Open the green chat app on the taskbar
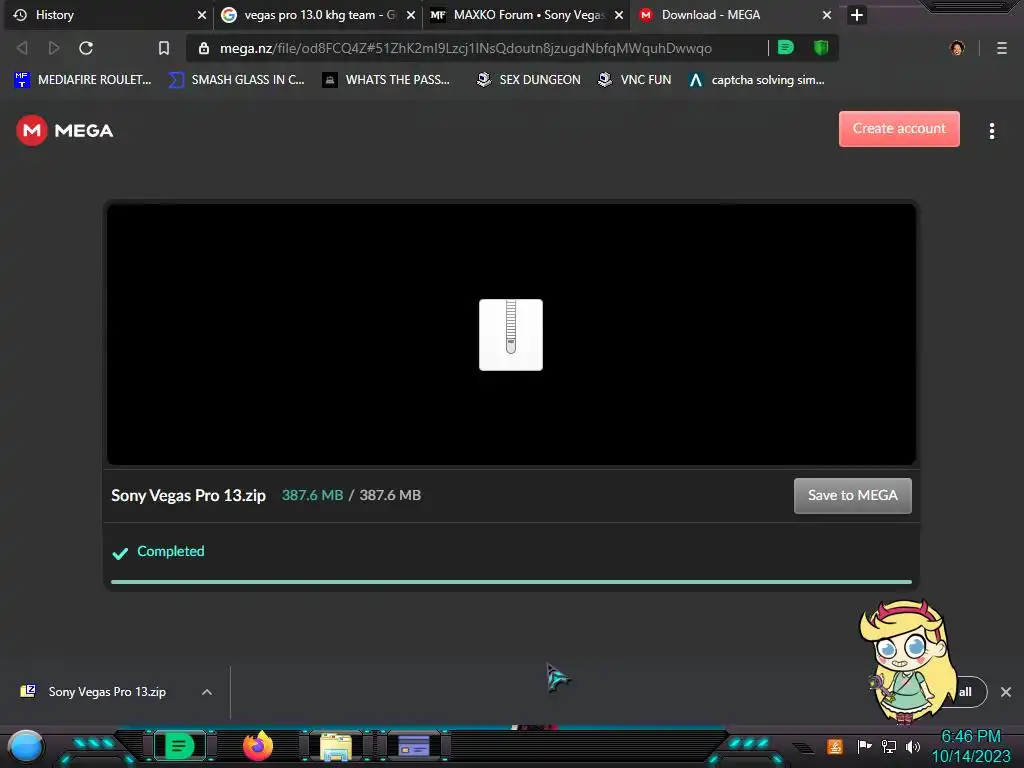The width and height of the screenshot is (1024, 768). [180, 746]
